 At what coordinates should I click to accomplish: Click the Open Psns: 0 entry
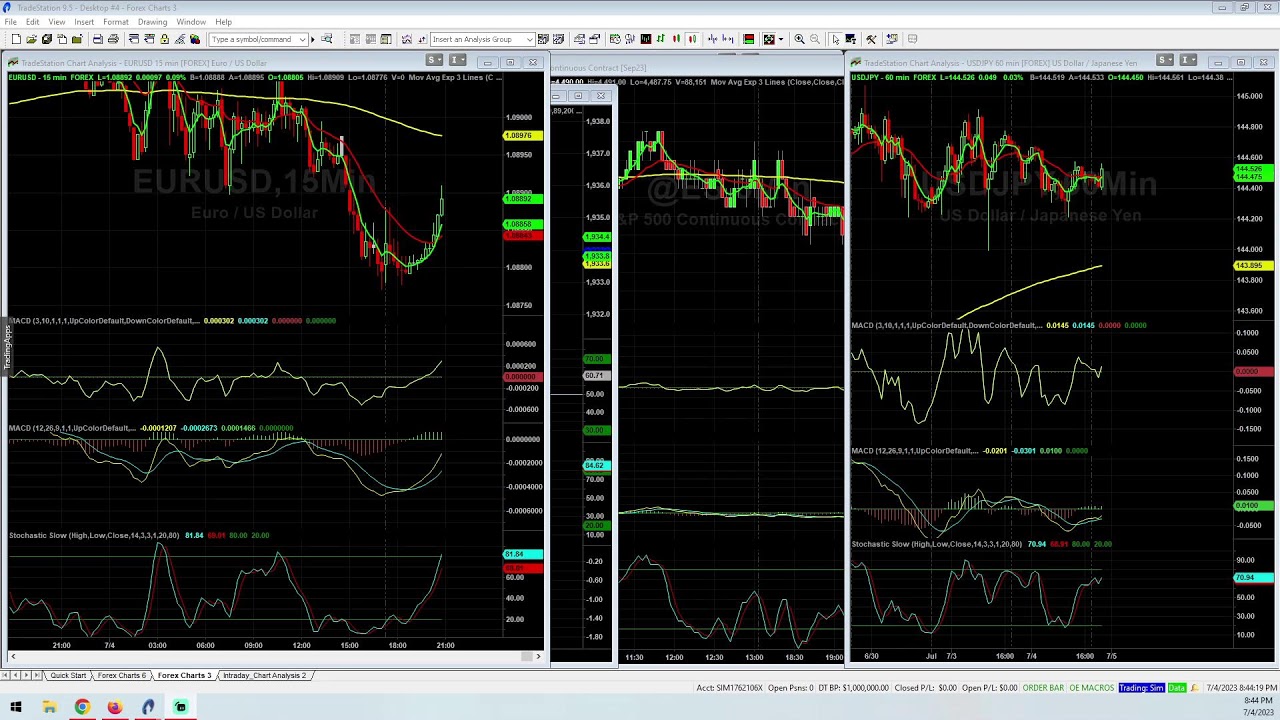790,688
